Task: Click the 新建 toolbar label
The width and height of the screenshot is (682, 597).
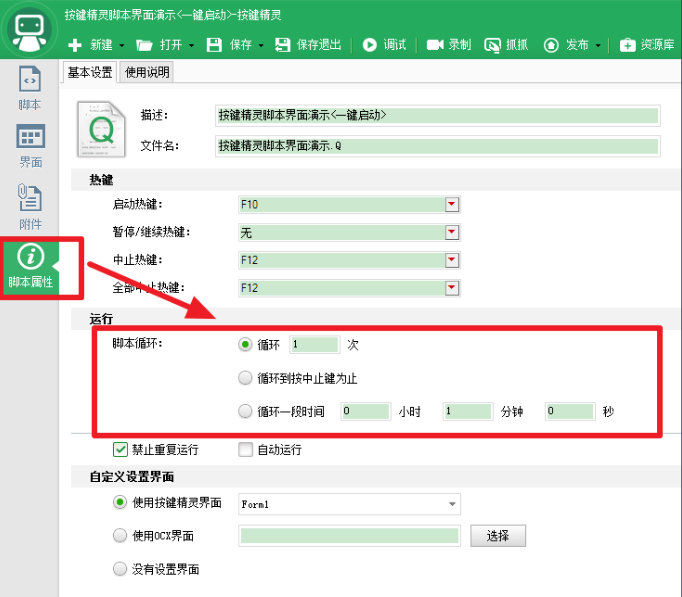Action: pos(101,45)
